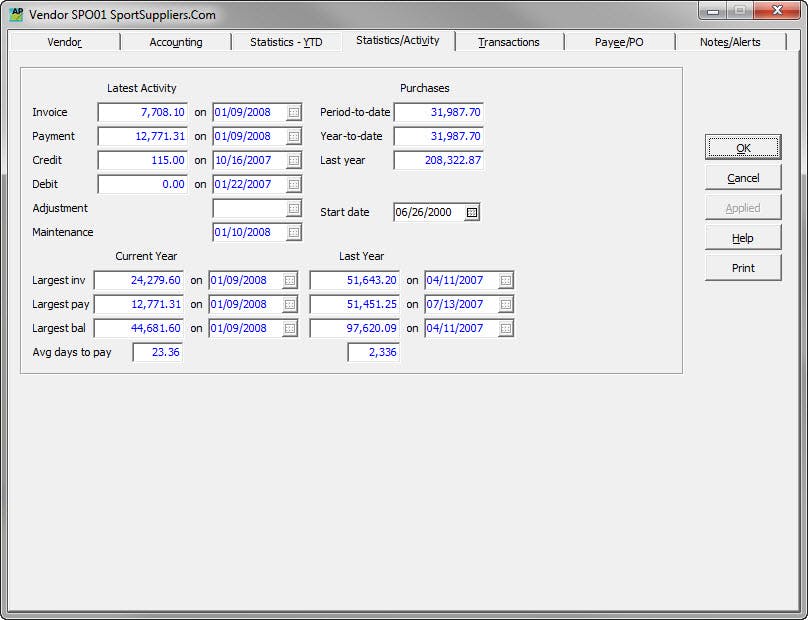The width and height of the screenshot is (808, 620).
Task: Switch to the Accounting tab
Action: pos(176,42)
